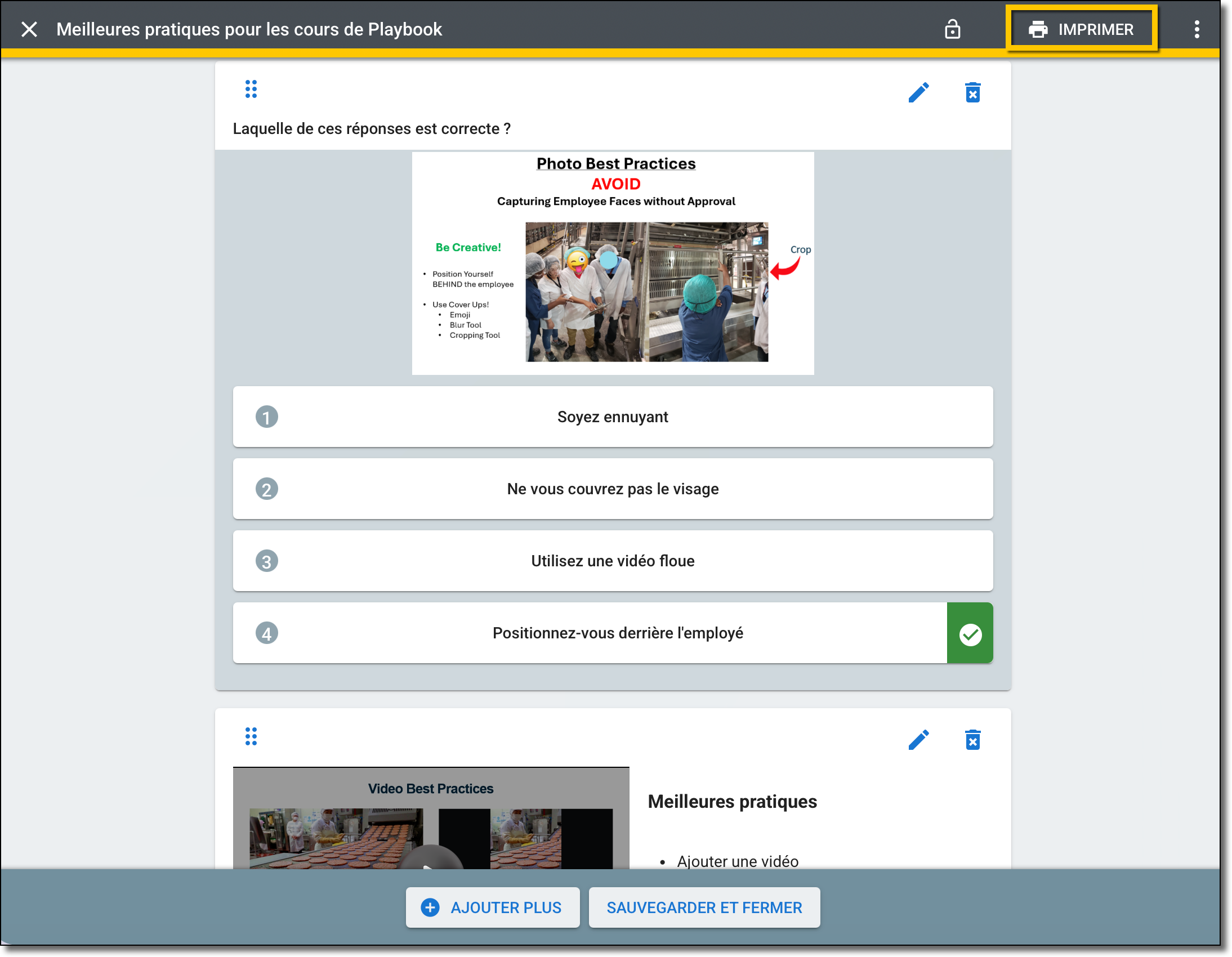Click the IMPRIMER print button
The image size is (1232, 957).
tap(1081, 29)
